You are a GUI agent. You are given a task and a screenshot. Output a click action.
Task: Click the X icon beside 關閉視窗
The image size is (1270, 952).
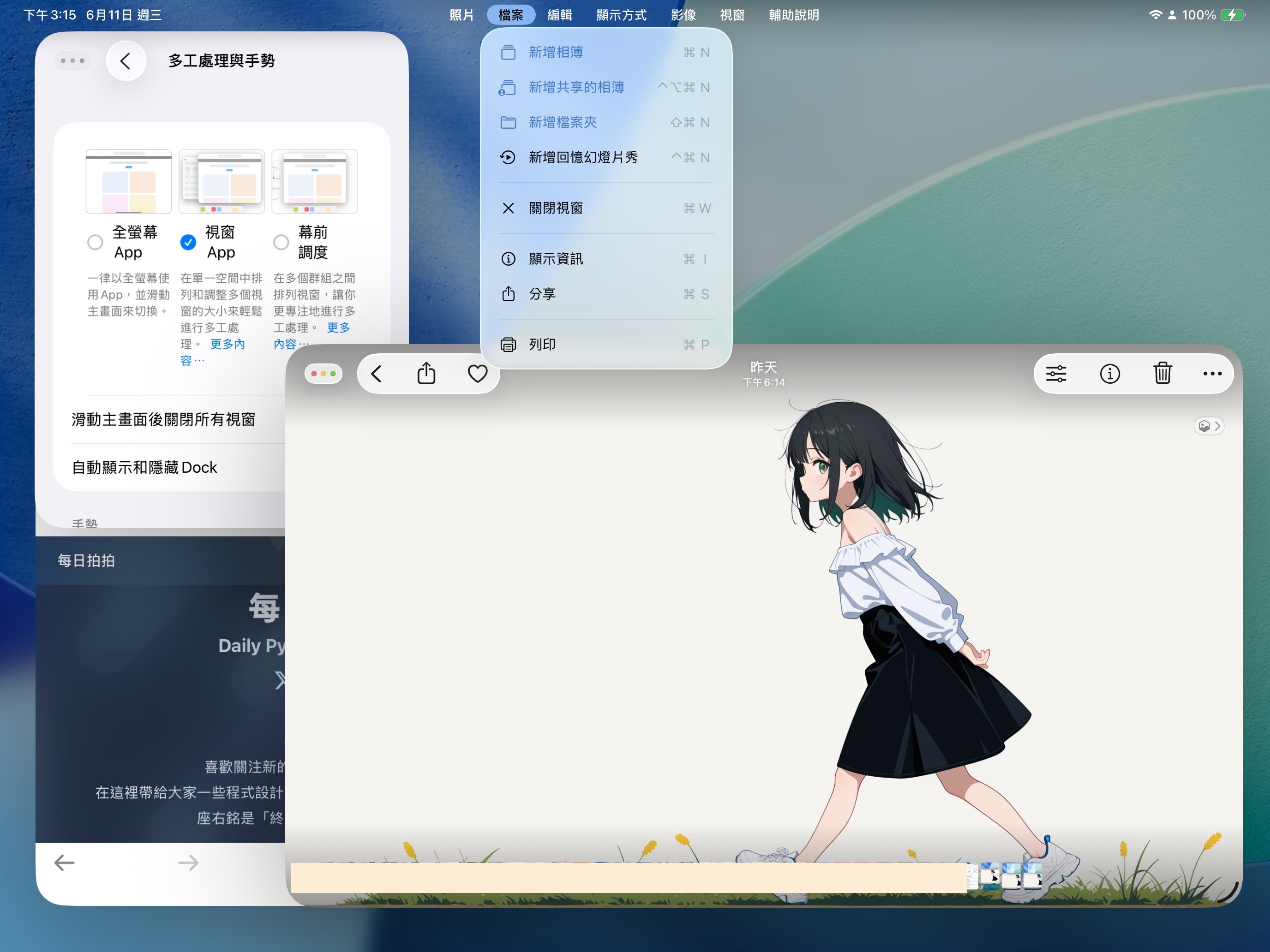(x=508, y=208)
